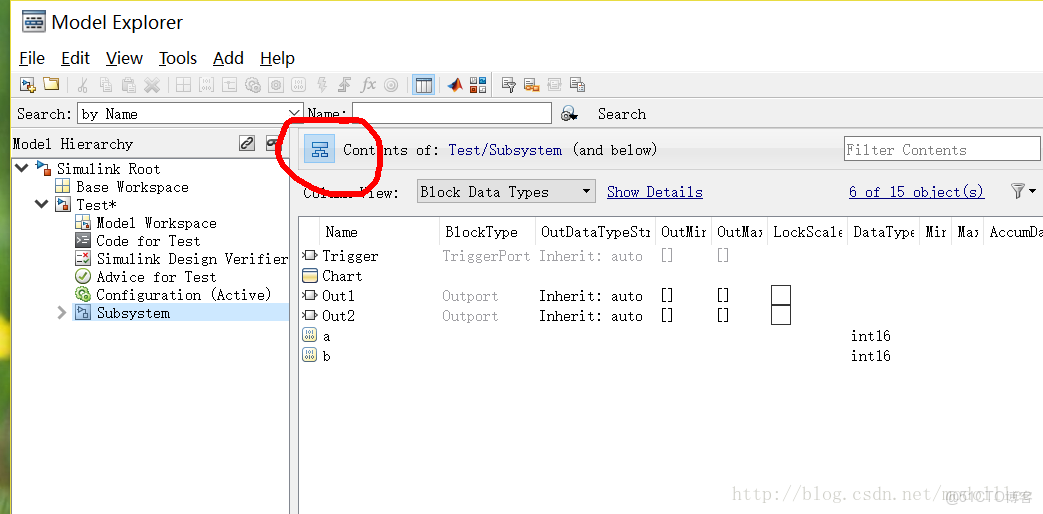Click into the Name search field
The height and width of the screenshot is (514, 1043).
[452, 113]
